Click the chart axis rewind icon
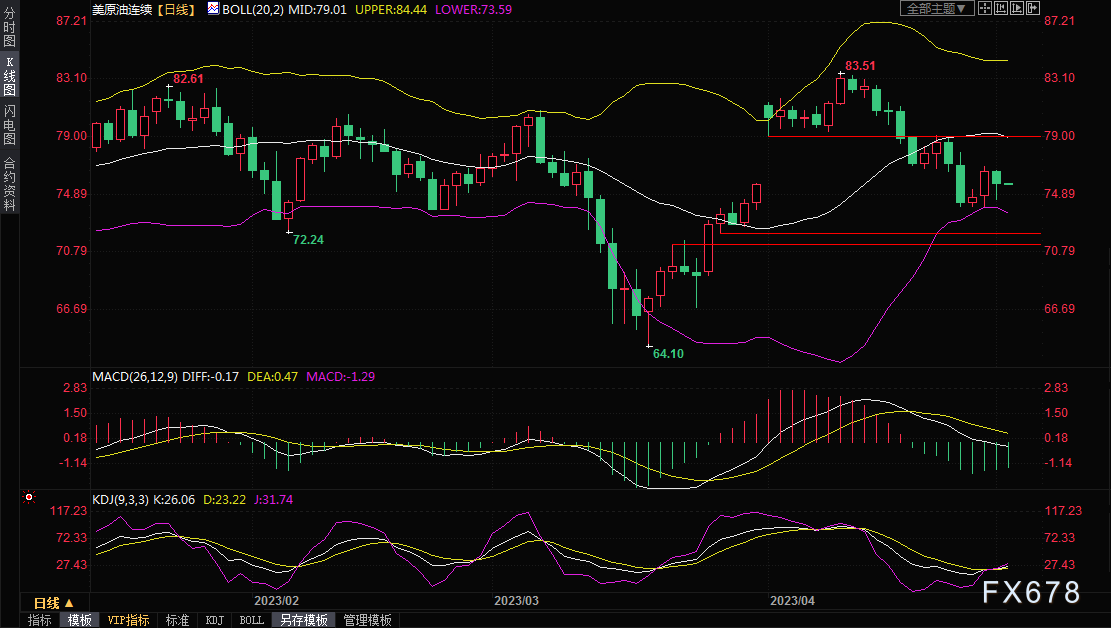 coord(1001,9)
